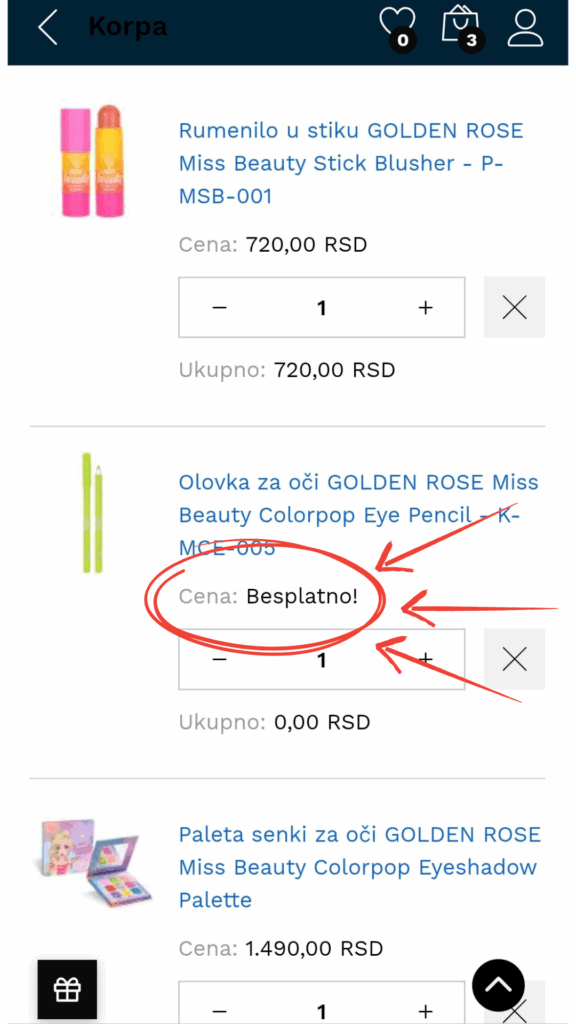Open Paleta senki Eyeshadow Palette link
Screen dimensions: 576x1024
click(360, 867)
